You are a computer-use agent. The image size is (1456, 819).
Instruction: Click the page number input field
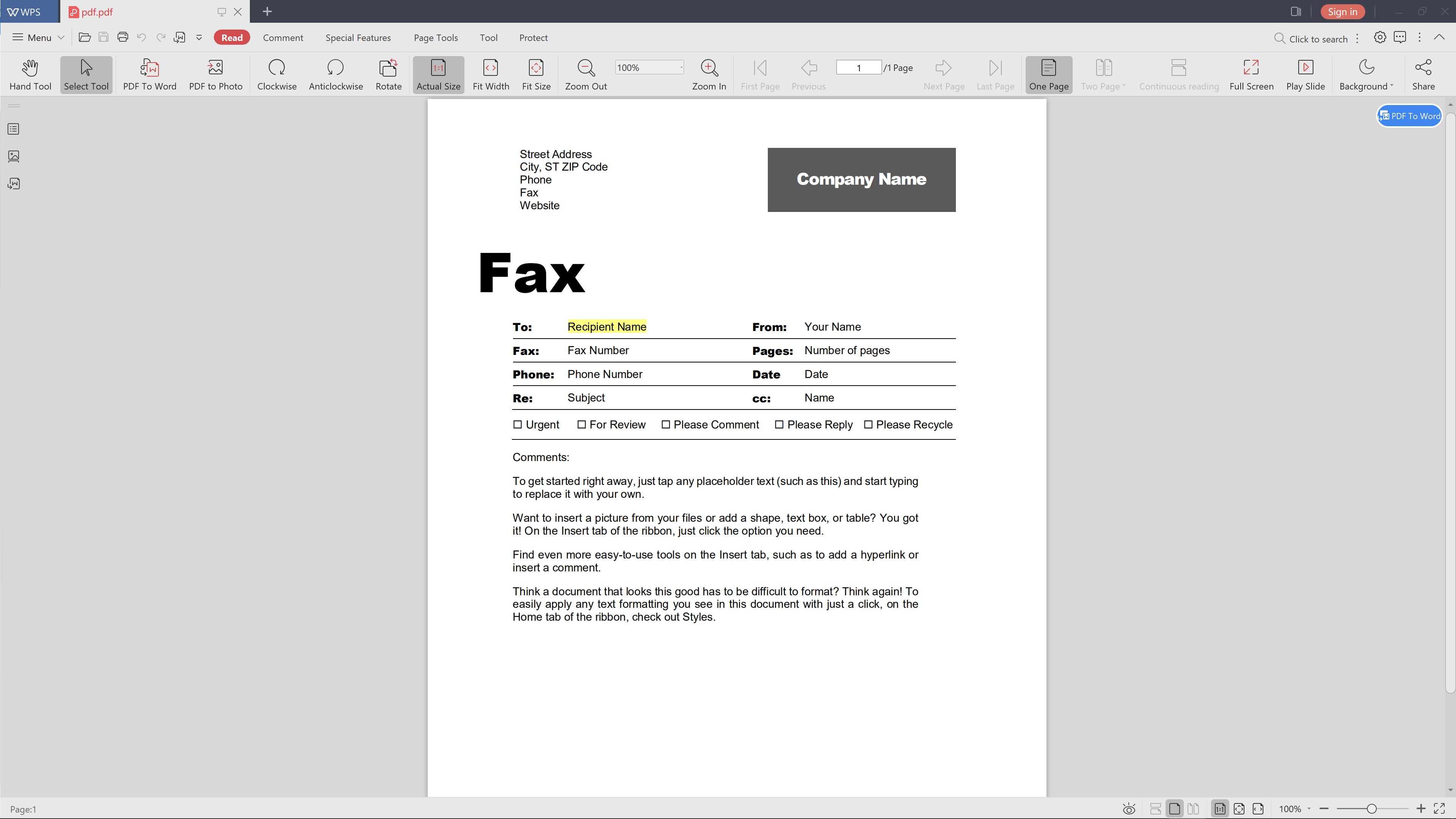click(x=858, y=67)
